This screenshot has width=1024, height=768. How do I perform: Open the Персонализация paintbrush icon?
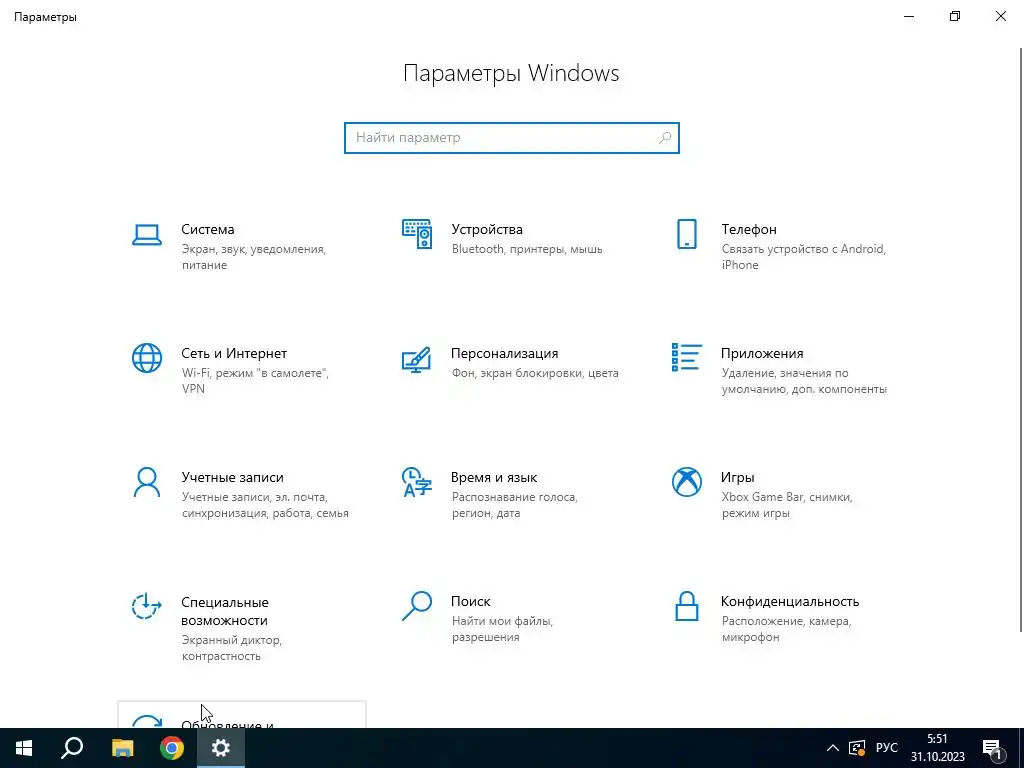417,359
